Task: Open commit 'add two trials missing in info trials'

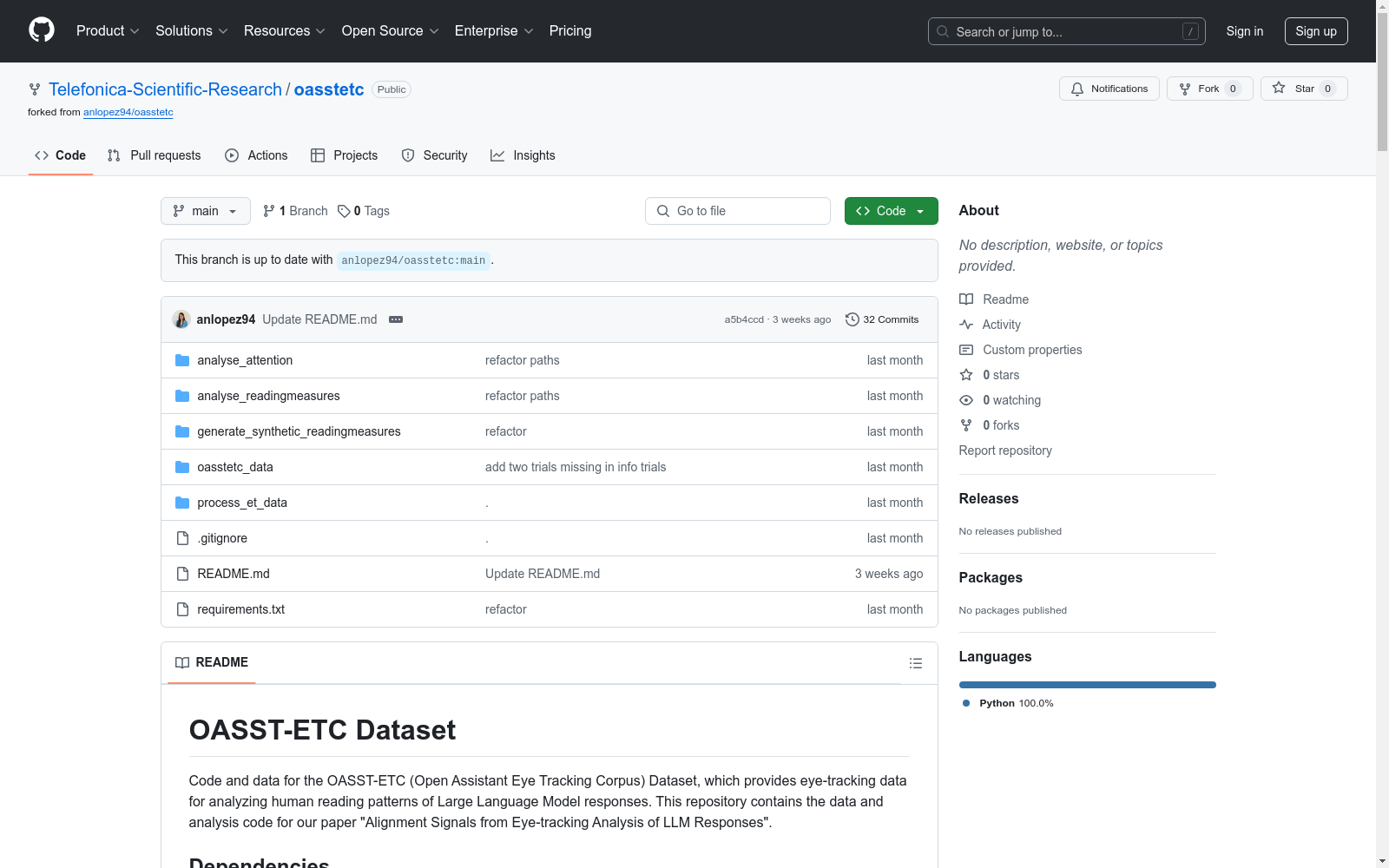Action: pyautogui.click(x=576, y=467)
